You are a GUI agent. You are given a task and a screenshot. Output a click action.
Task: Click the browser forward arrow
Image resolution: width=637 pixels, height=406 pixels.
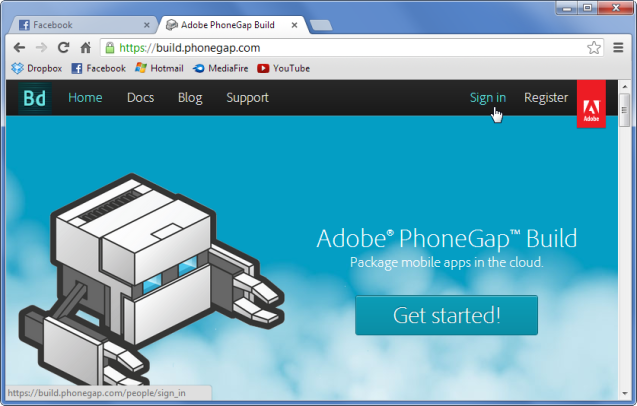pos(41,48)
